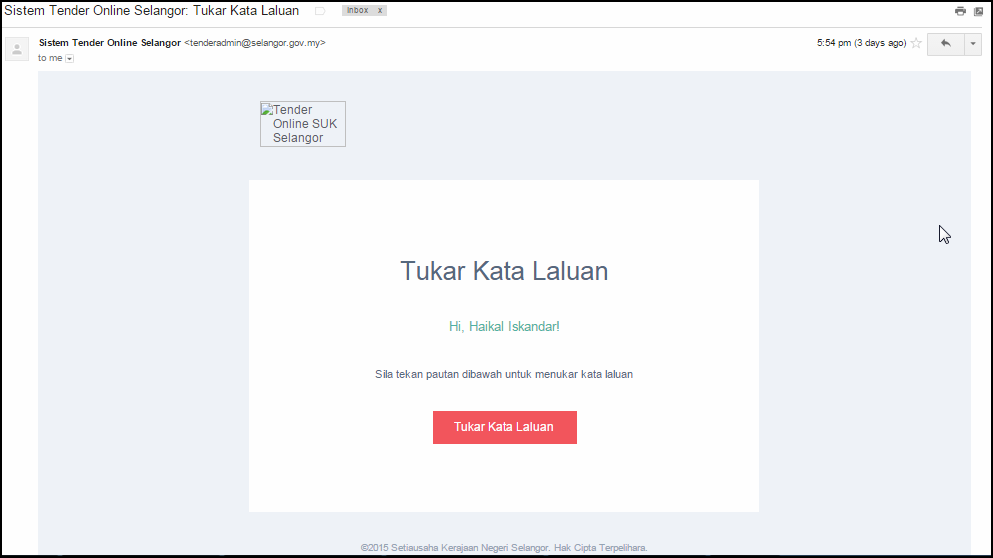Click the 'Sila tekan pautan dibawah' instruction text
993x558 pixels.
pyautogui.click(x=504, y=374)
